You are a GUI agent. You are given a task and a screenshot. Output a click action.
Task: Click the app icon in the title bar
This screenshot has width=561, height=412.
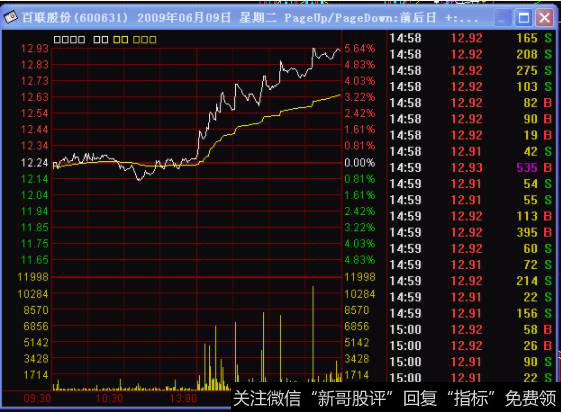[x=11, y=17]
